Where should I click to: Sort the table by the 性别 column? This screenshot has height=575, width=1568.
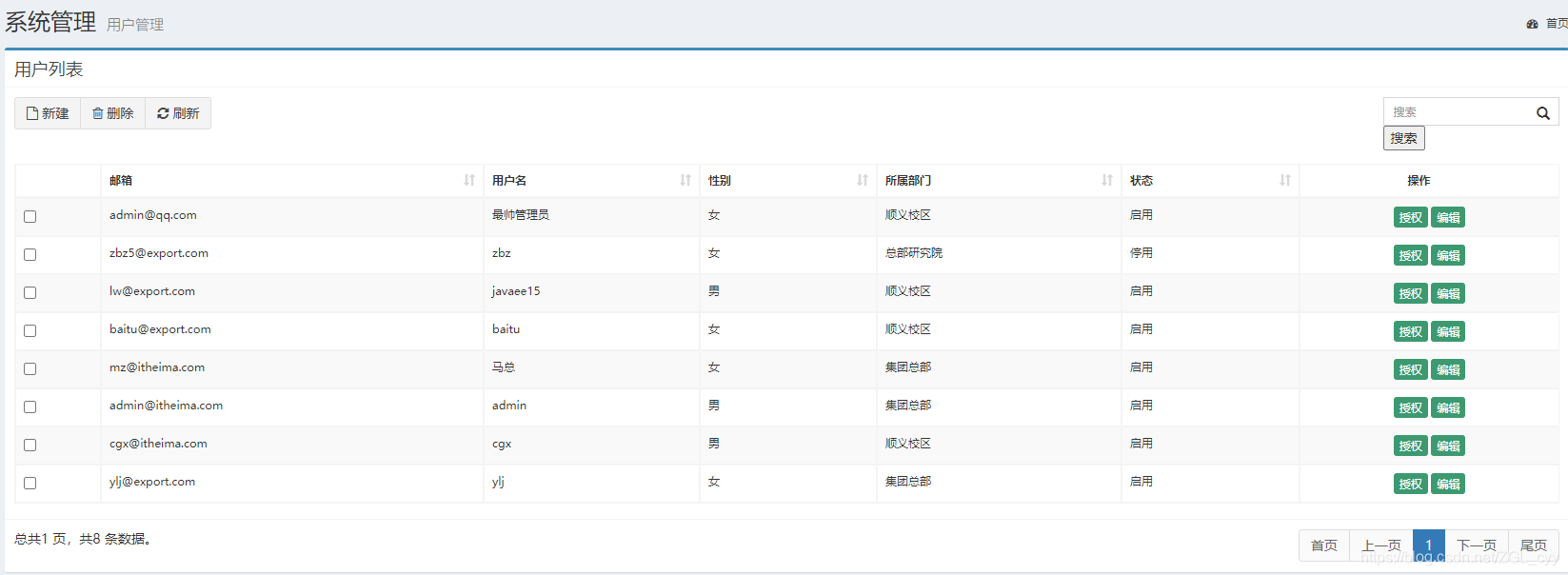point(787,180)
